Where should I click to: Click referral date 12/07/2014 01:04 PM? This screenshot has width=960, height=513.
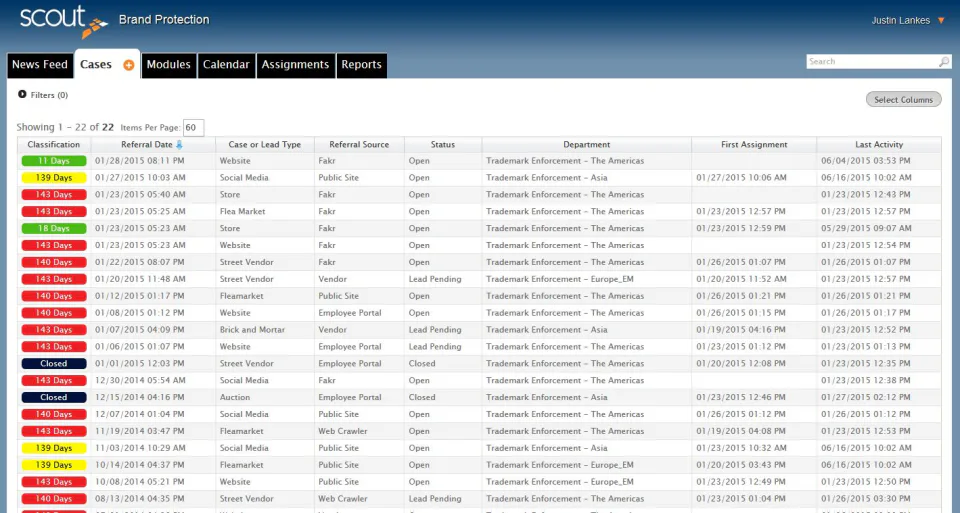(x=140, y=414)
